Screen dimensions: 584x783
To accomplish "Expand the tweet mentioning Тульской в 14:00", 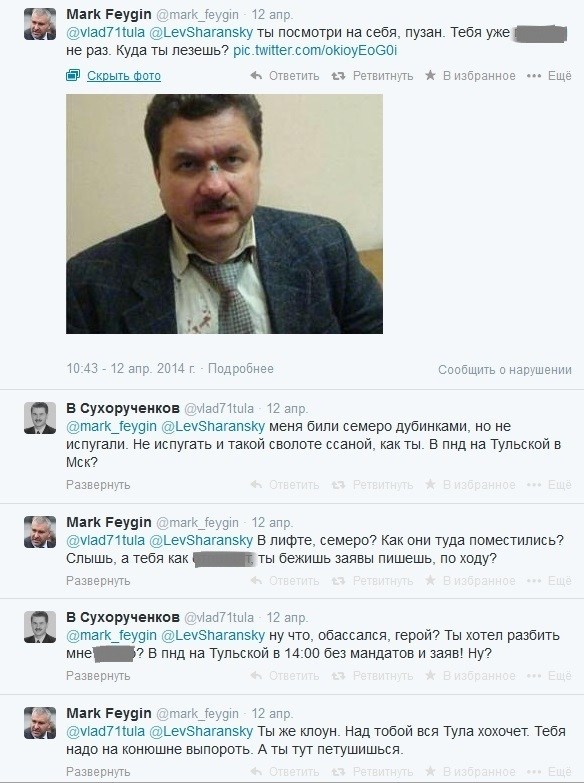I will click(x=98, y=676).
